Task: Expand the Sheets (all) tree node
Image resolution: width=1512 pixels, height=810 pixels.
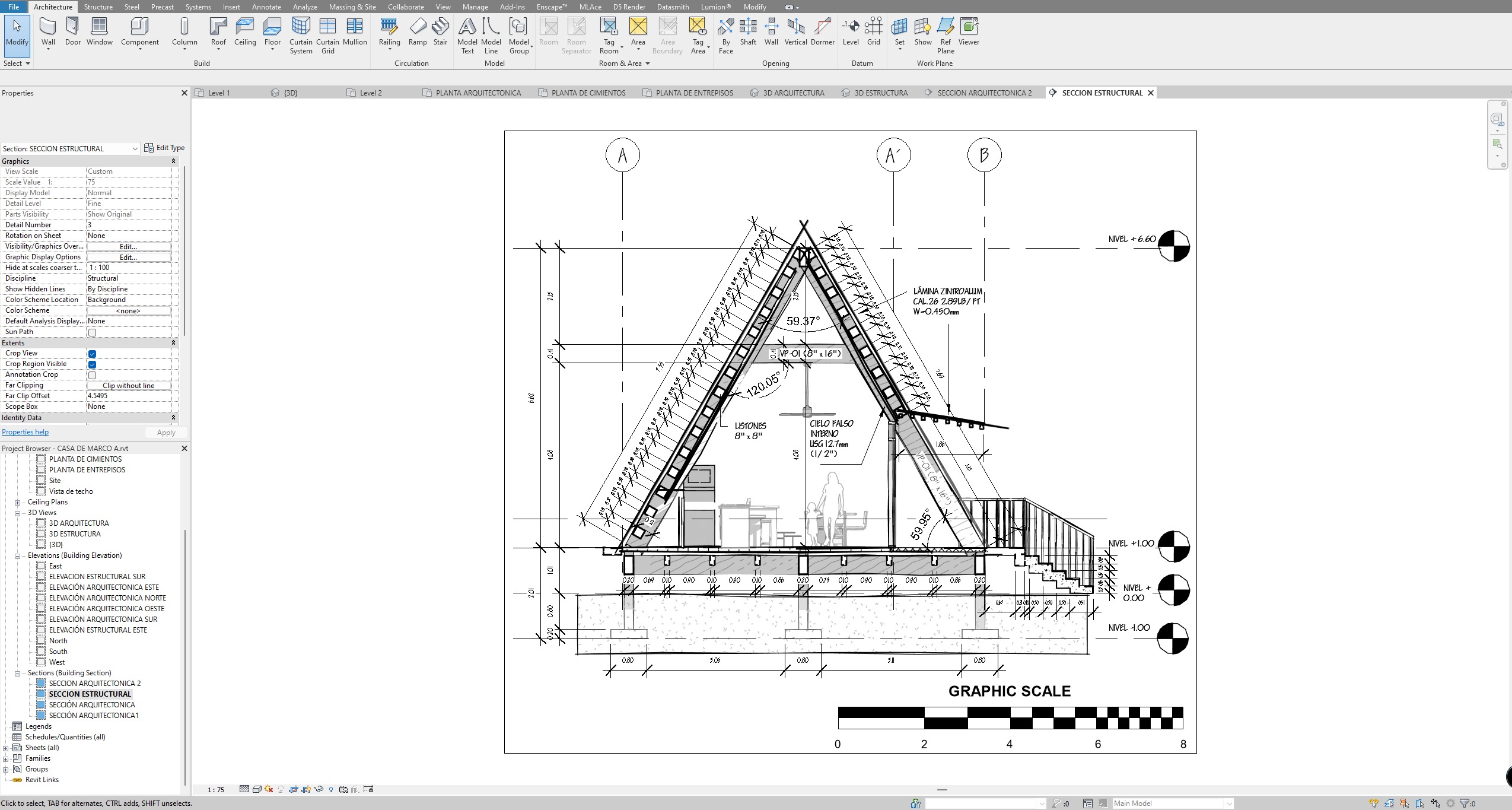Action: 6,748
